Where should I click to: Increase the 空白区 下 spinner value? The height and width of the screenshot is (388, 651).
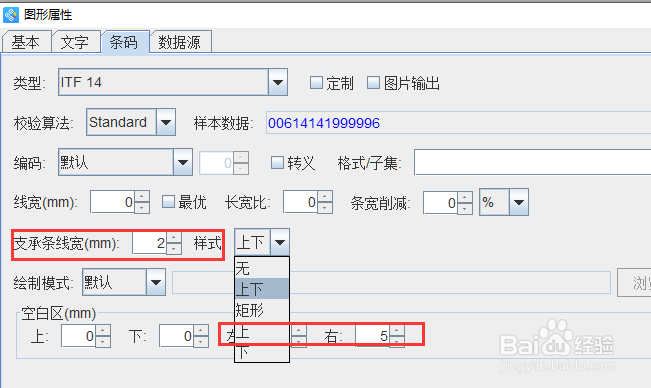point(201,330)
